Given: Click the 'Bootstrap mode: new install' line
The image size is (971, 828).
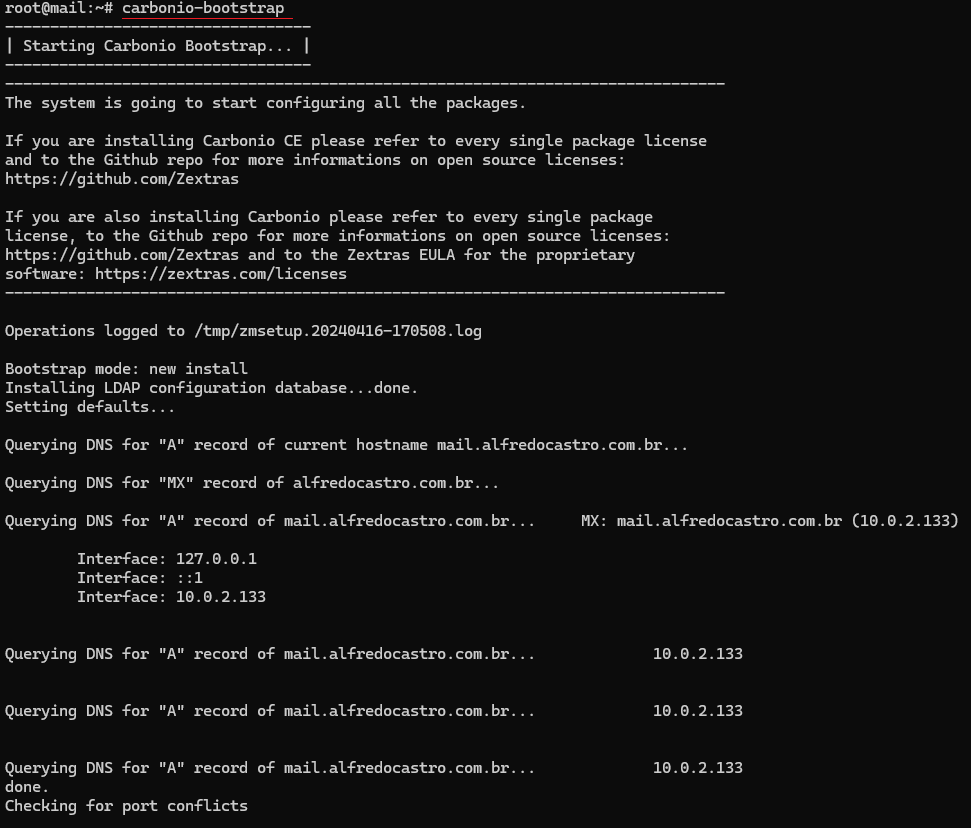Looking at the screenshot, I should [126, 369].
